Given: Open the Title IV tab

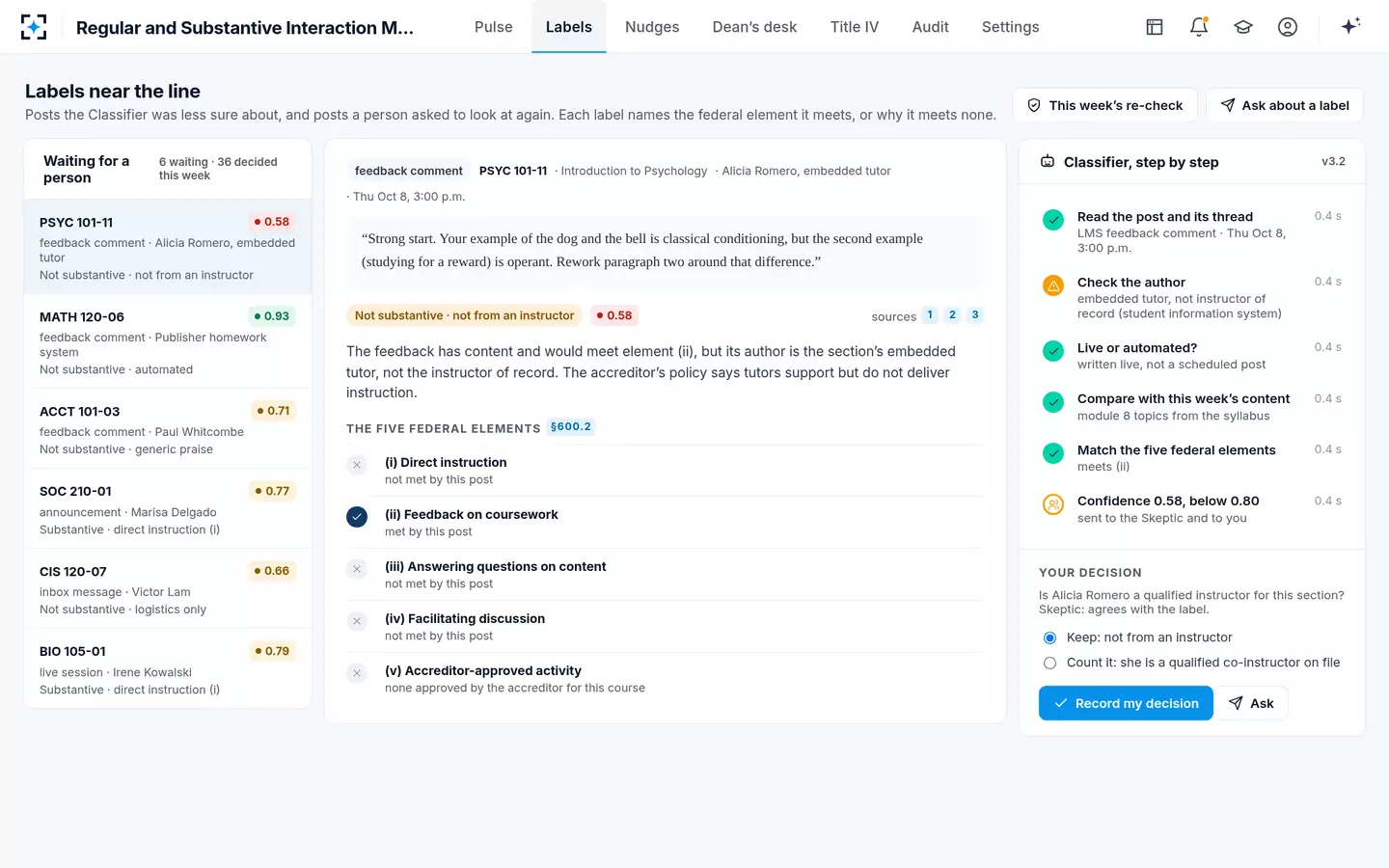Looking at the screenshot, I should pyautogui.click(x=855, y=27).
